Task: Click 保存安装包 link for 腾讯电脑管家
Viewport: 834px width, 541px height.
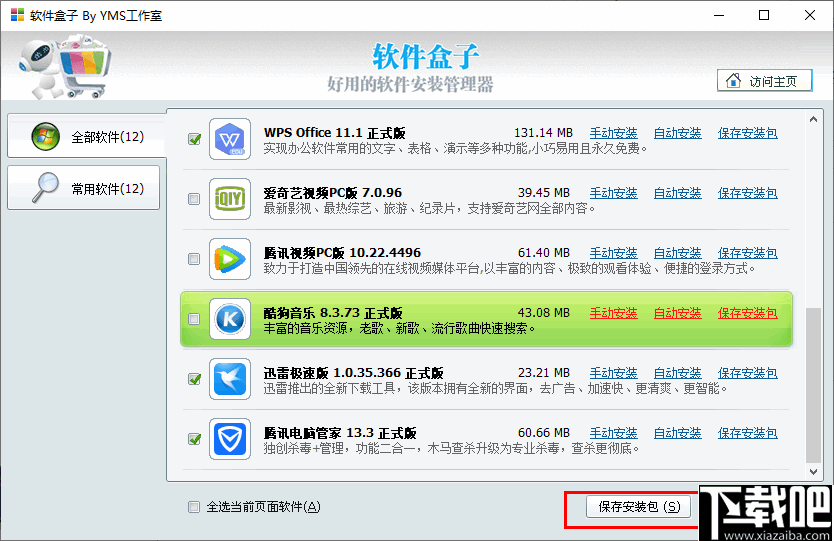Action: [747, 434]
